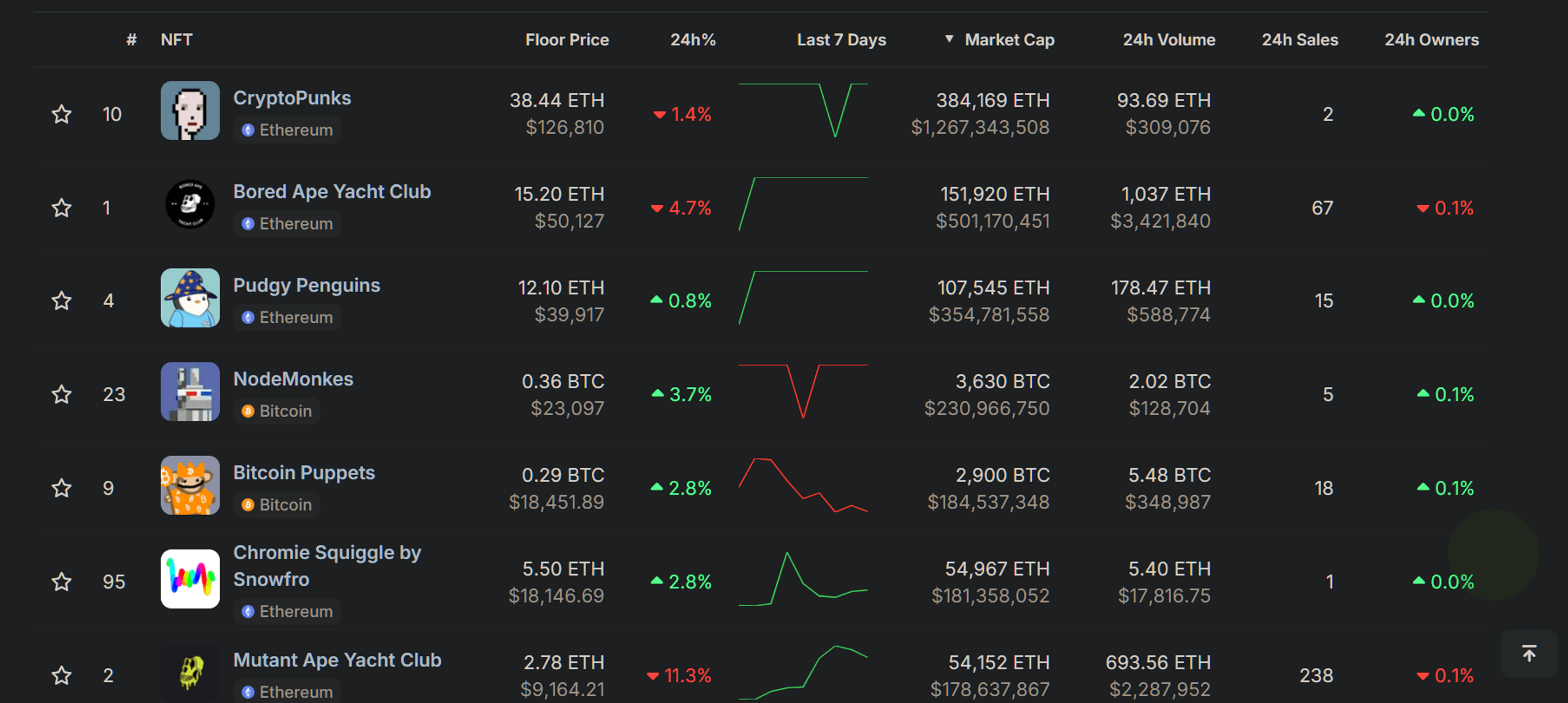Sort table by 24h Sales header

[x=1300, y=40]
